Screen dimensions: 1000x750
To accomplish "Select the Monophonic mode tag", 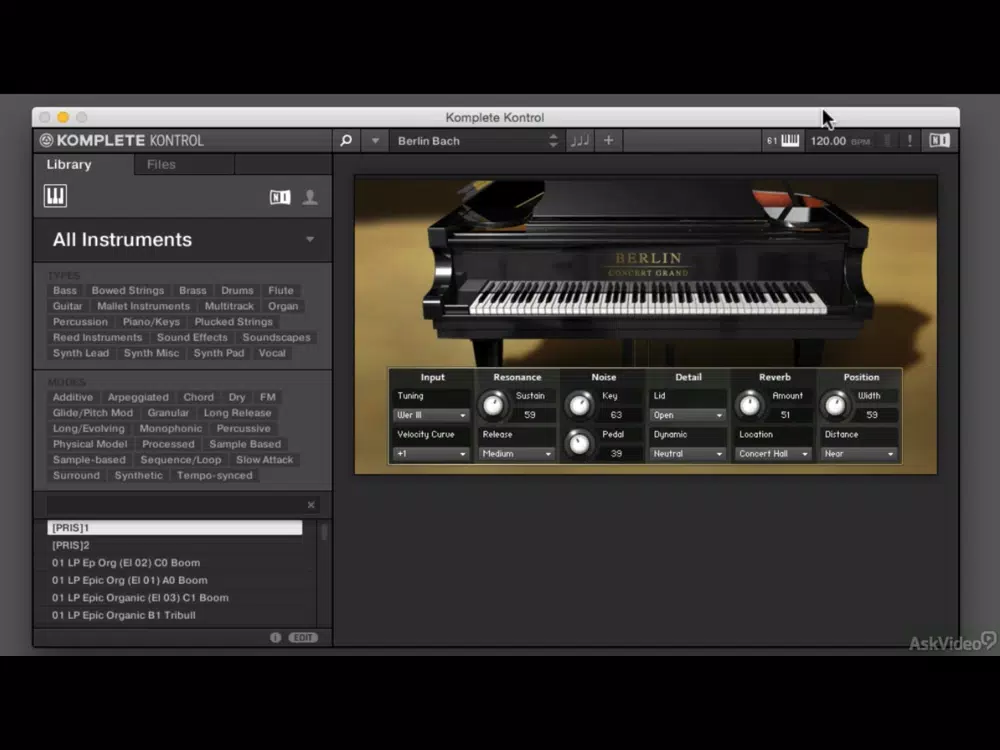I will coord(170,429).
